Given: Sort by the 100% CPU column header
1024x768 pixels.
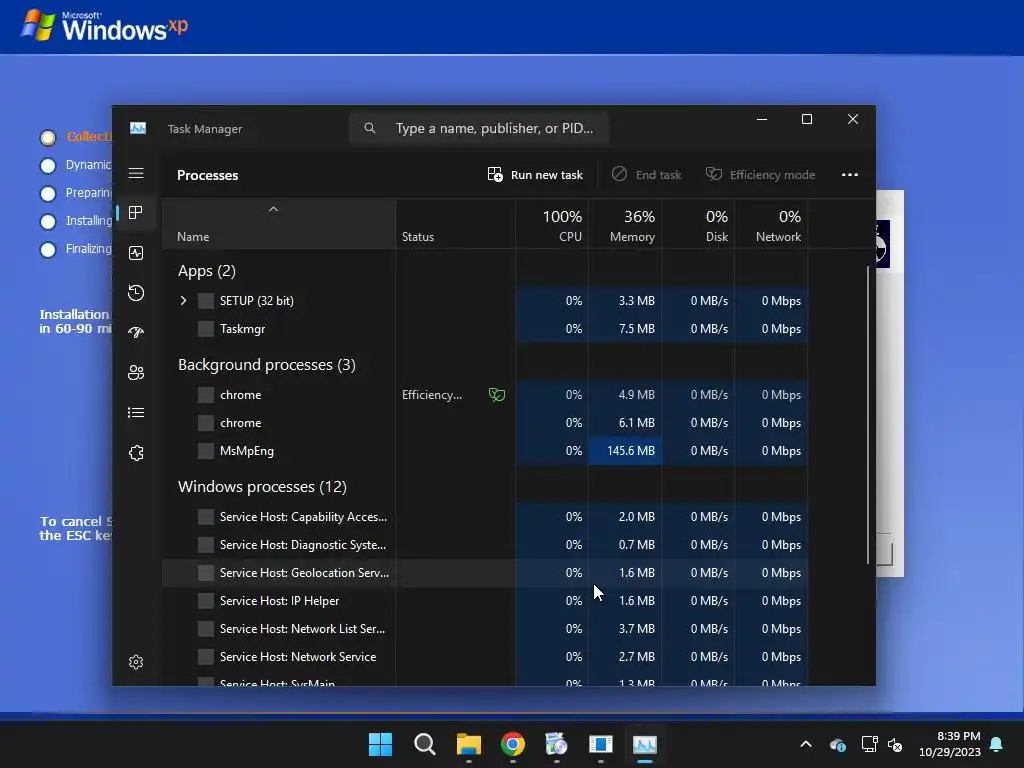Looking at the screenshot, I should 552,224.
